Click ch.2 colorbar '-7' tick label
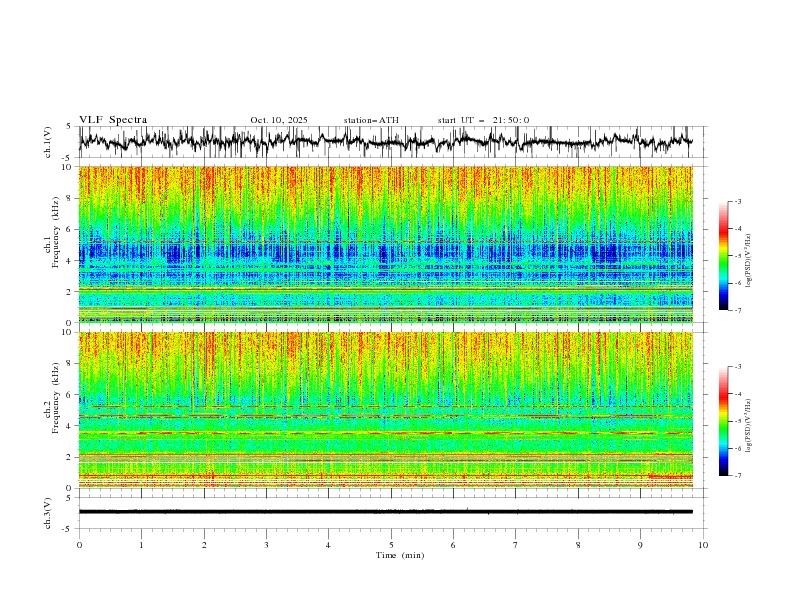This screenshot has width=792, height=612. point(737,476)
